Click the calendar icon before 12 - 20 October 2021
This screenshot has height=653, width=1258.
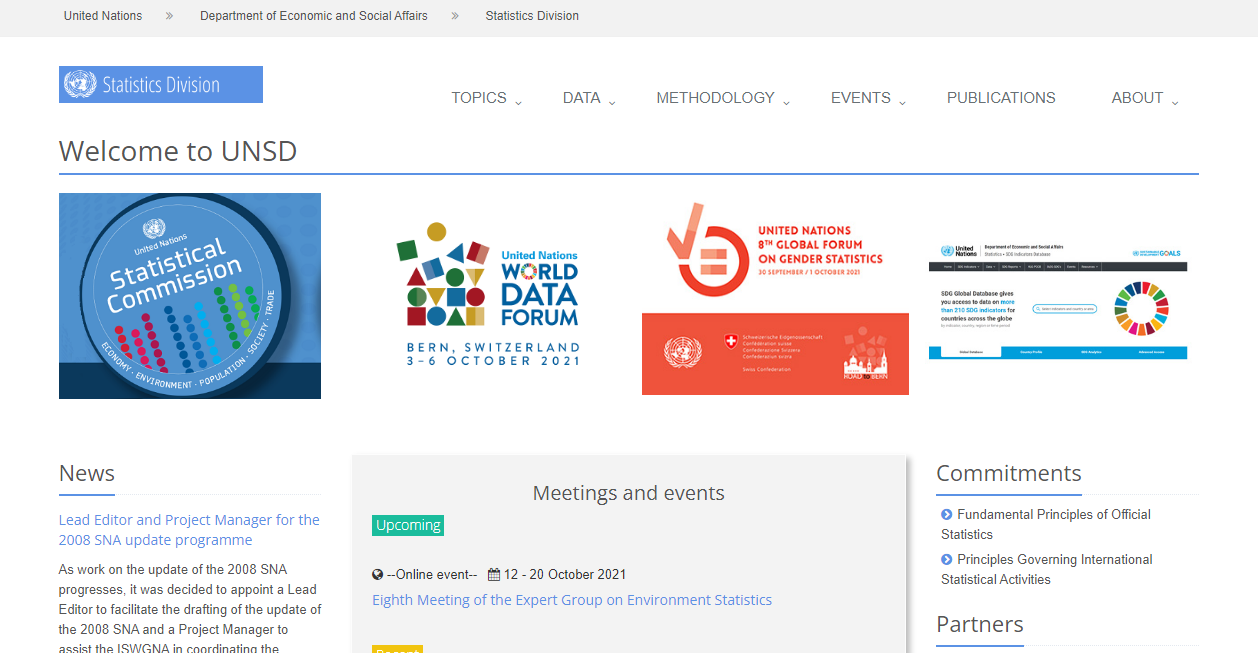pos(494,575)
